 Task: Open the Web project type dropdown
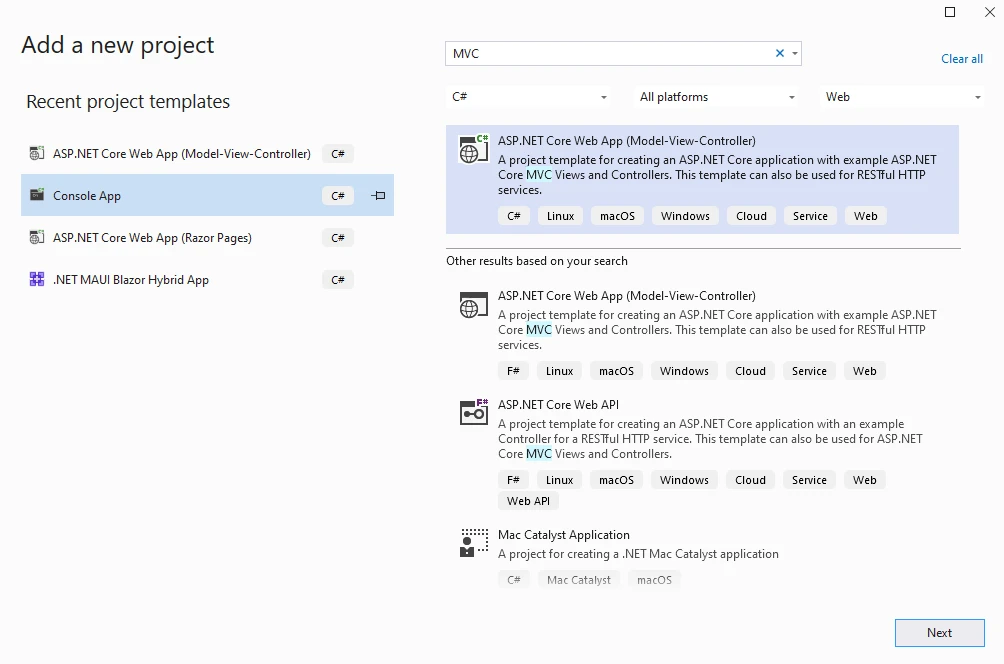tap(903, 97)
